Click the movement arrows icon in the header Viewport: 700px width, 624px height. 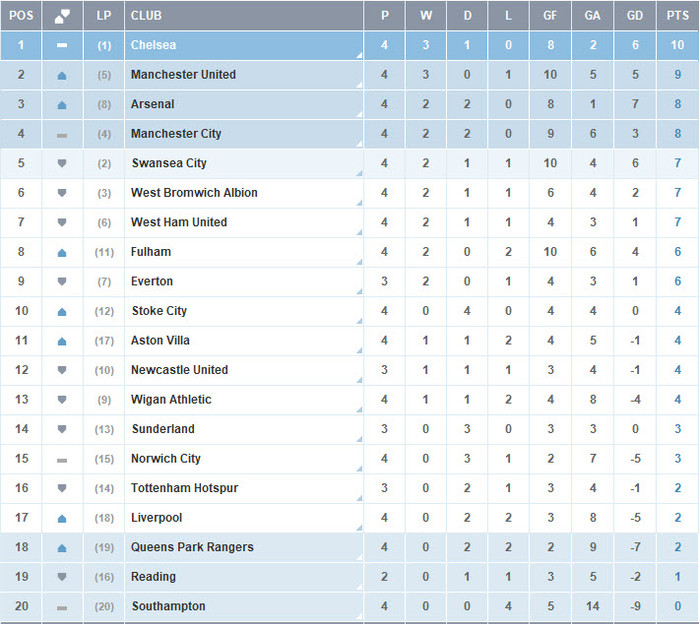(62, 16)
